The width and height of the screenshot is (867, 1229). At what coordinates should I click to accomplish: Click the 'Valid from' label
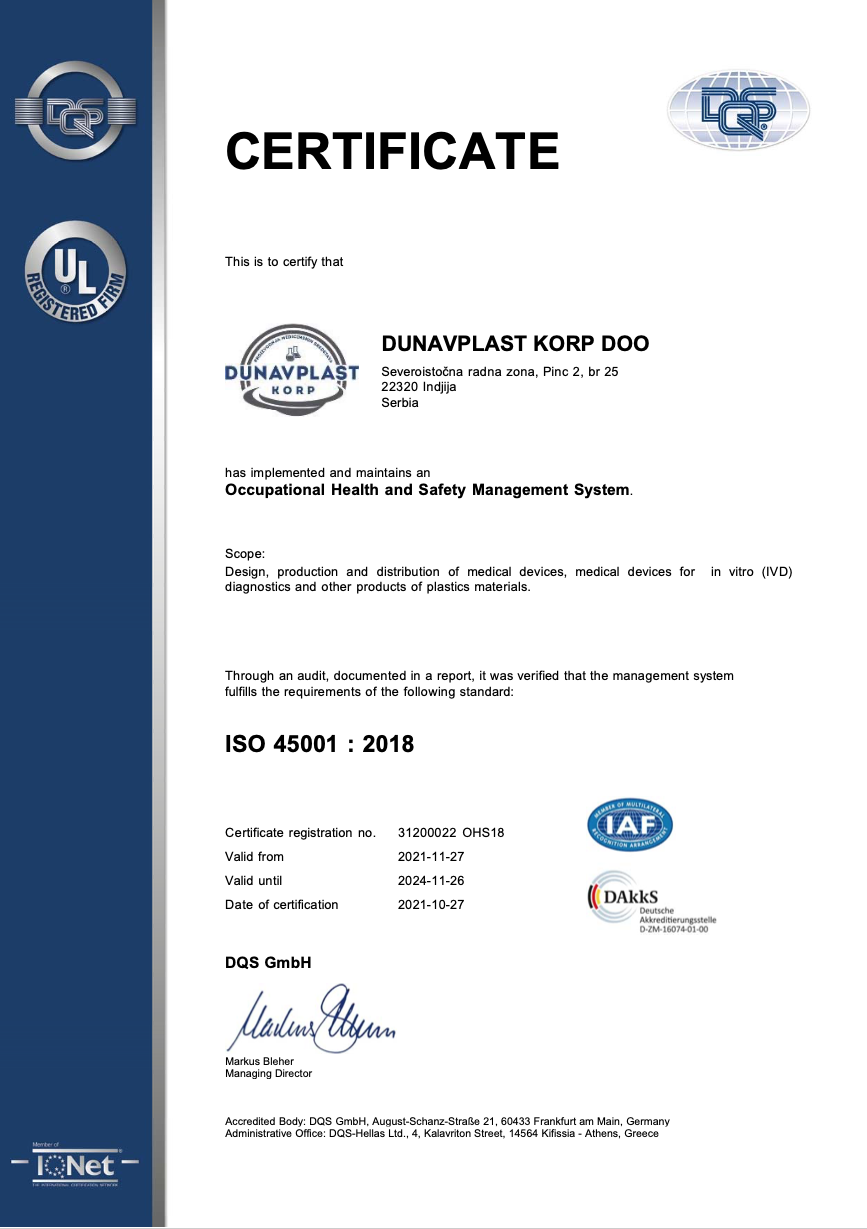click(x=254, y=857)
